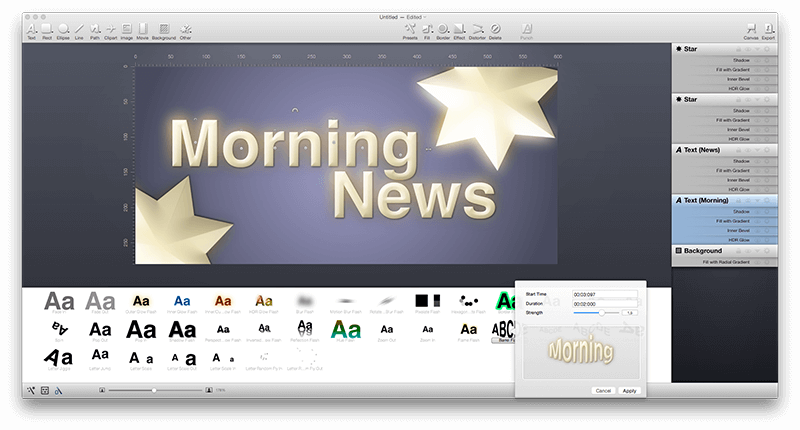
Task: Select the Ellipse shape tool
Action: coord(63,31)
